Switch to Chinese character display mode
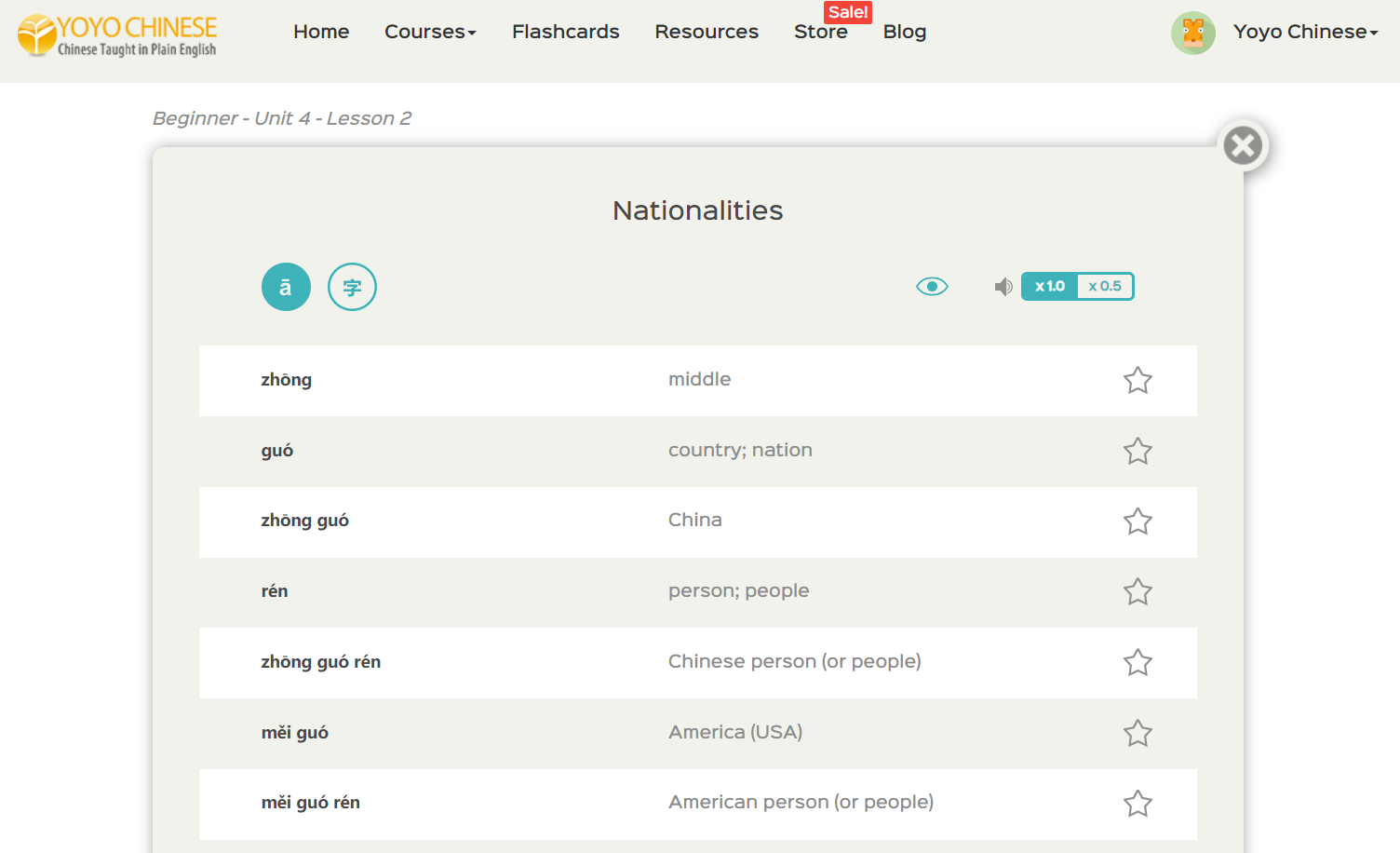Viewport: 1400px width, 853px height. pos(352,287)
